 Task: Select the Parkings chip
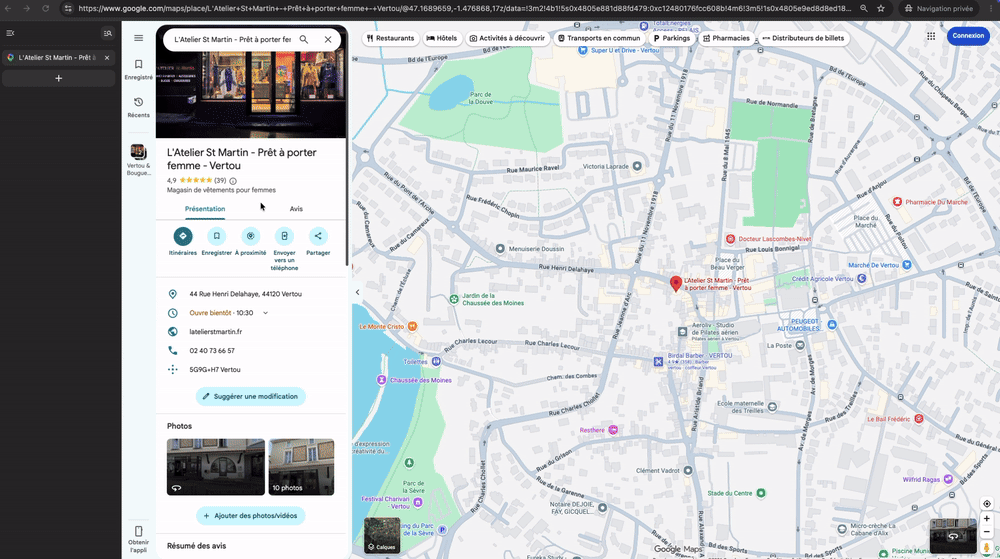tap(672, 38)
